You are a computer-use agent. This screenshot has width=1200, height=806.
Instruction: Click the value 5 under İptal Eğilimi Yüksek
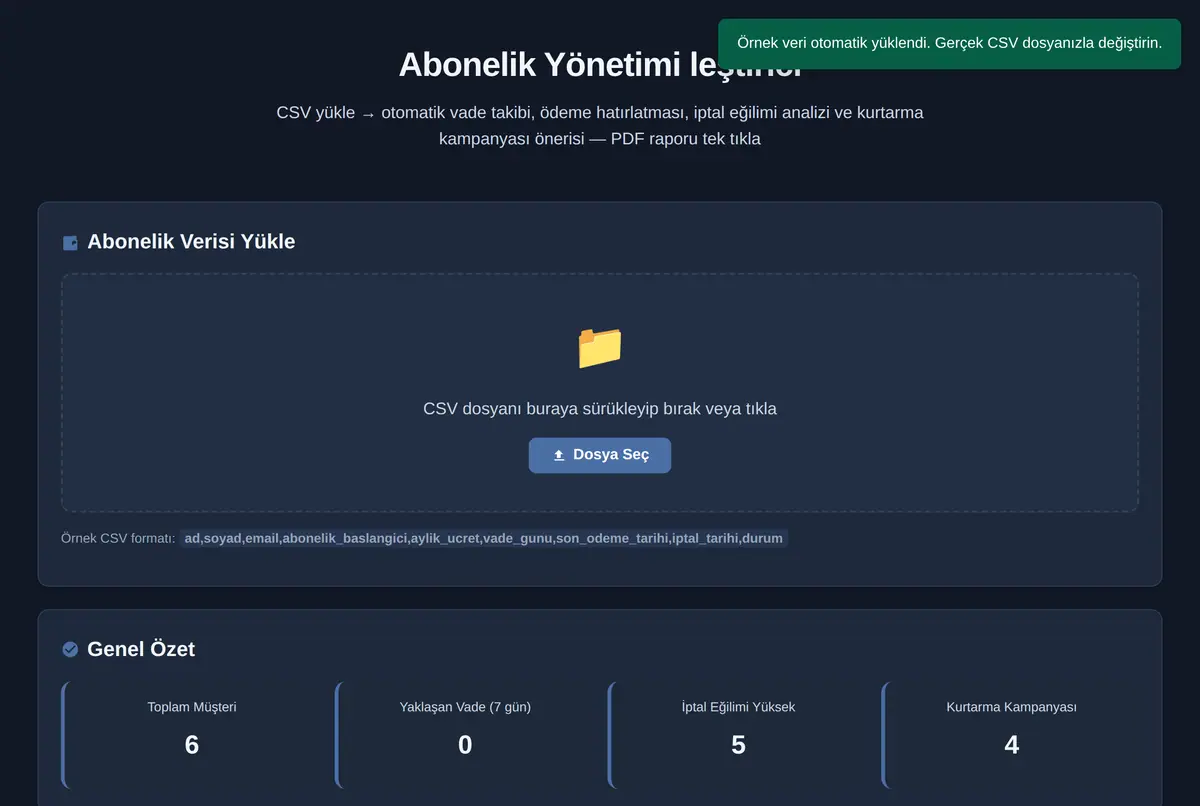click(x=738, y=745)
